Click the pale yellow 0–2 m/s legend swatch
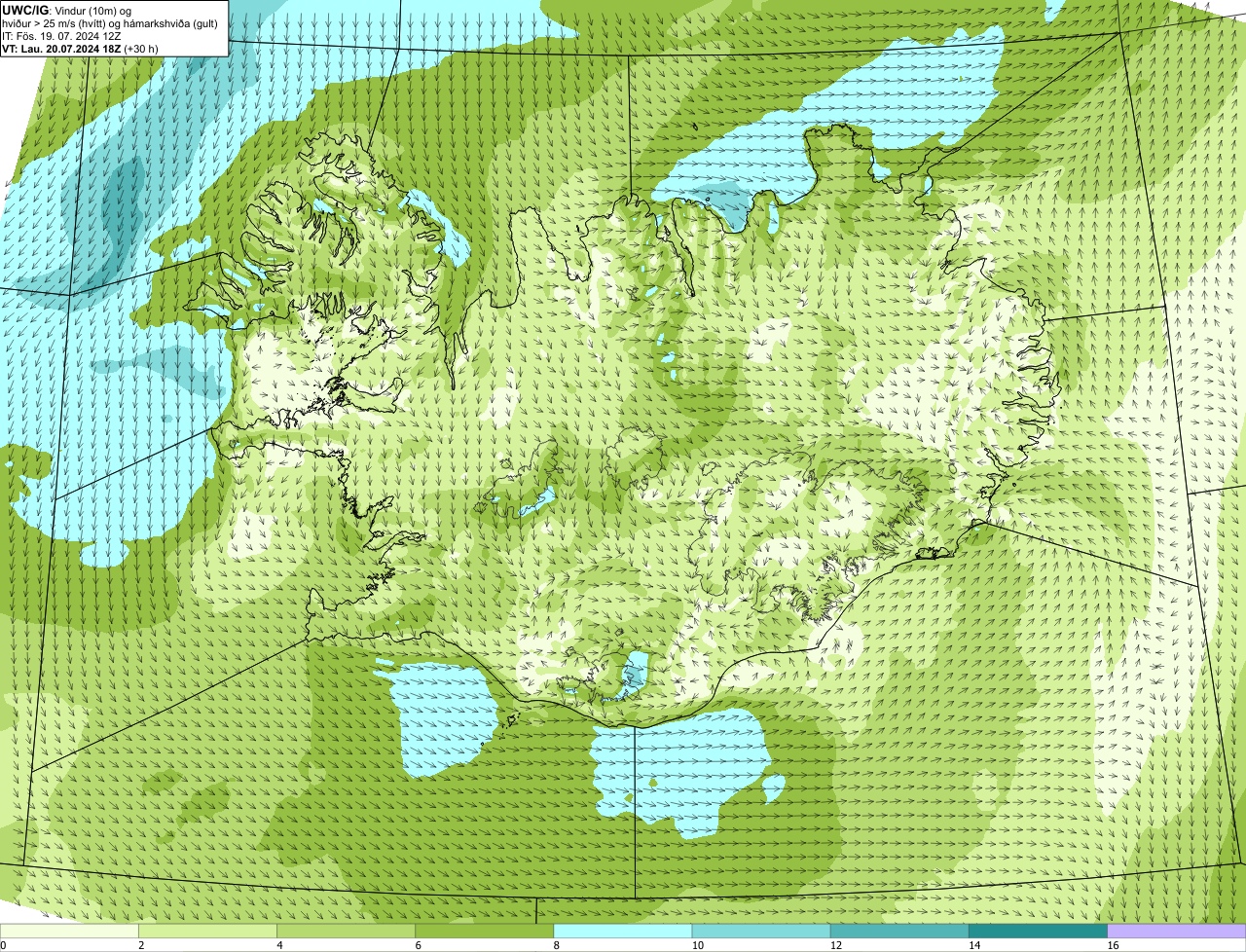The image size is (1246, 952). pos(69,932)
